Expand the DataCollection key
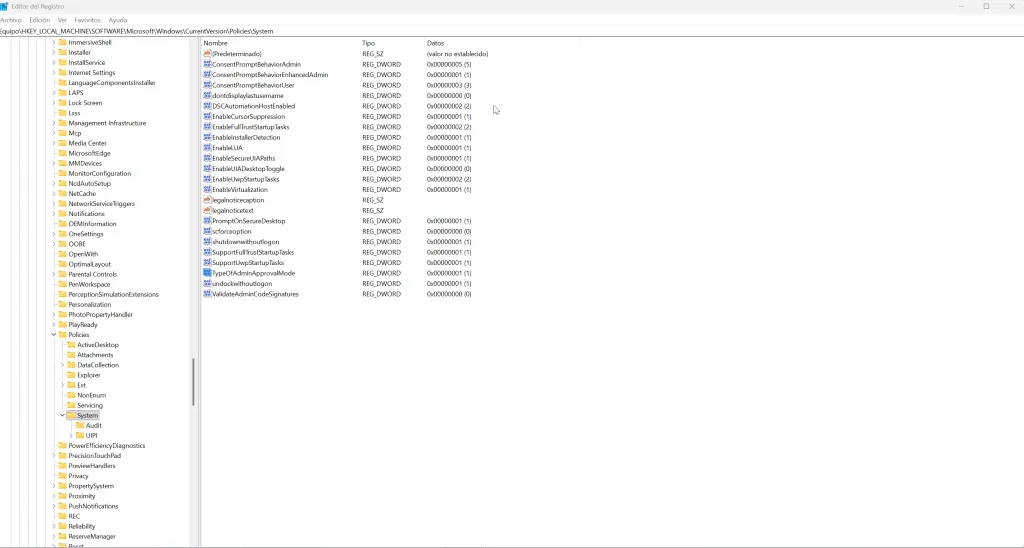 pyautogui.click(x=63, y=365)
